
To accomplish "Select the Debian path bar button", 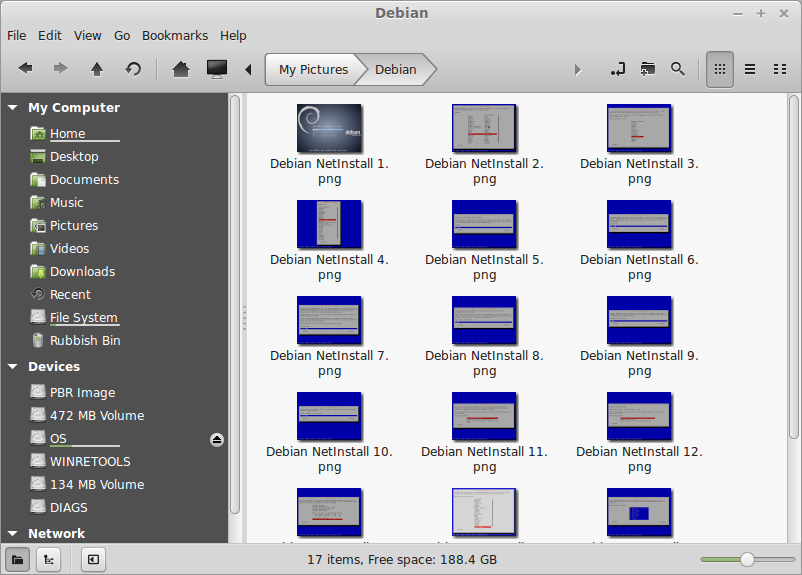I will click(x=396, y=69).
